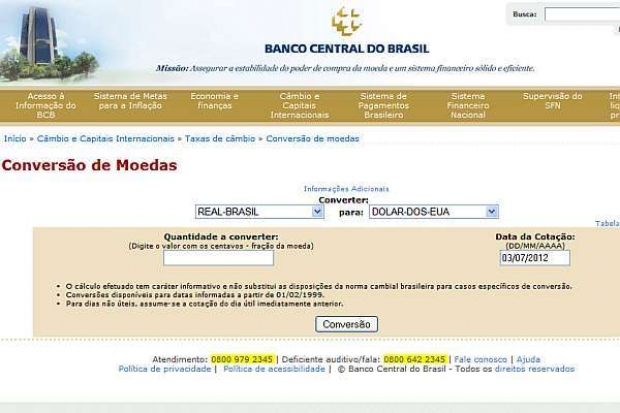Open Política de privacidade link
This screenshot has width=620, height=413.
point(165,369)
